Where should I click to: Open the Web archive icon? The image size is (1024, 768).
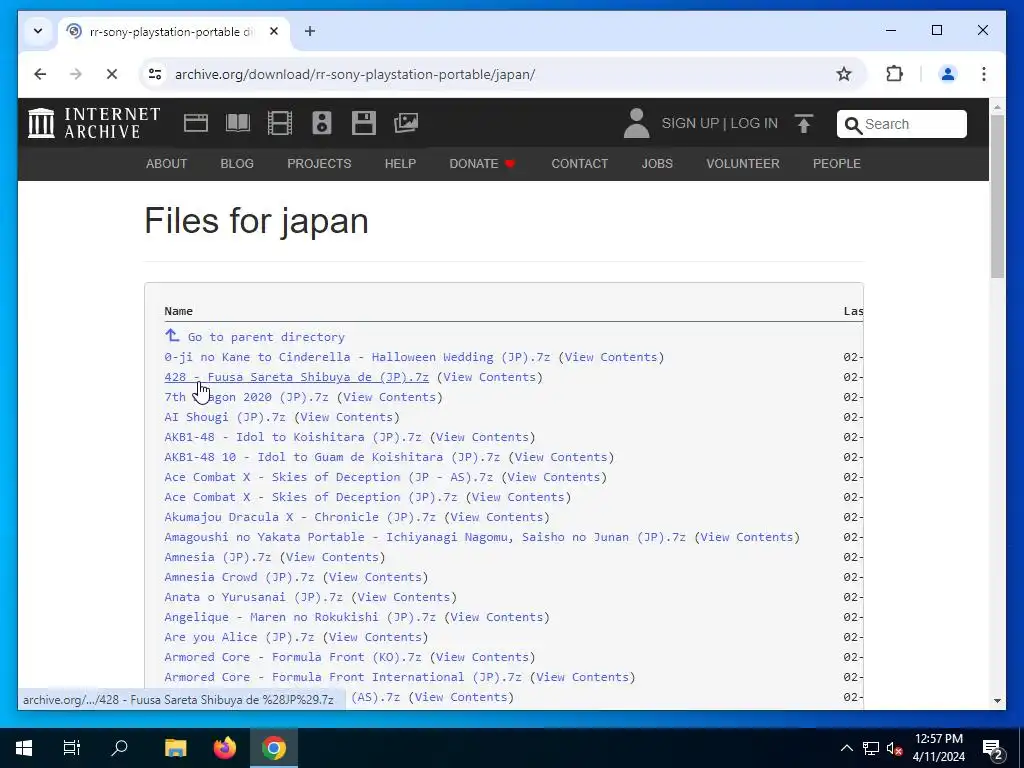(x=195, y=123)
